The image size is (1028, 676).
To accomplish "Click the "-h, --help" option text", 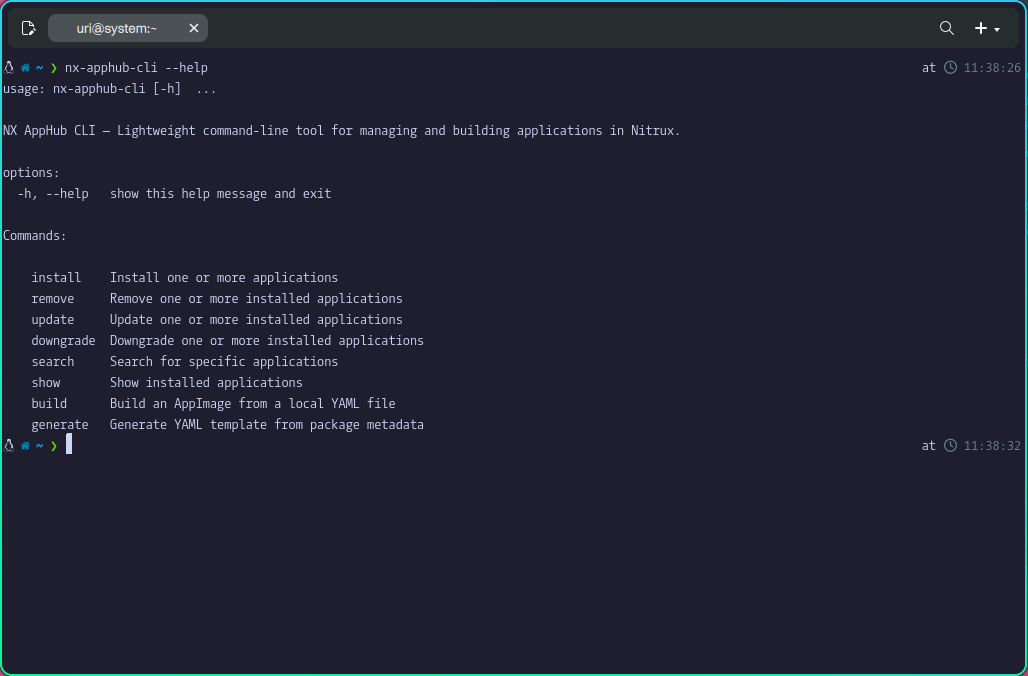I will 53,194.
